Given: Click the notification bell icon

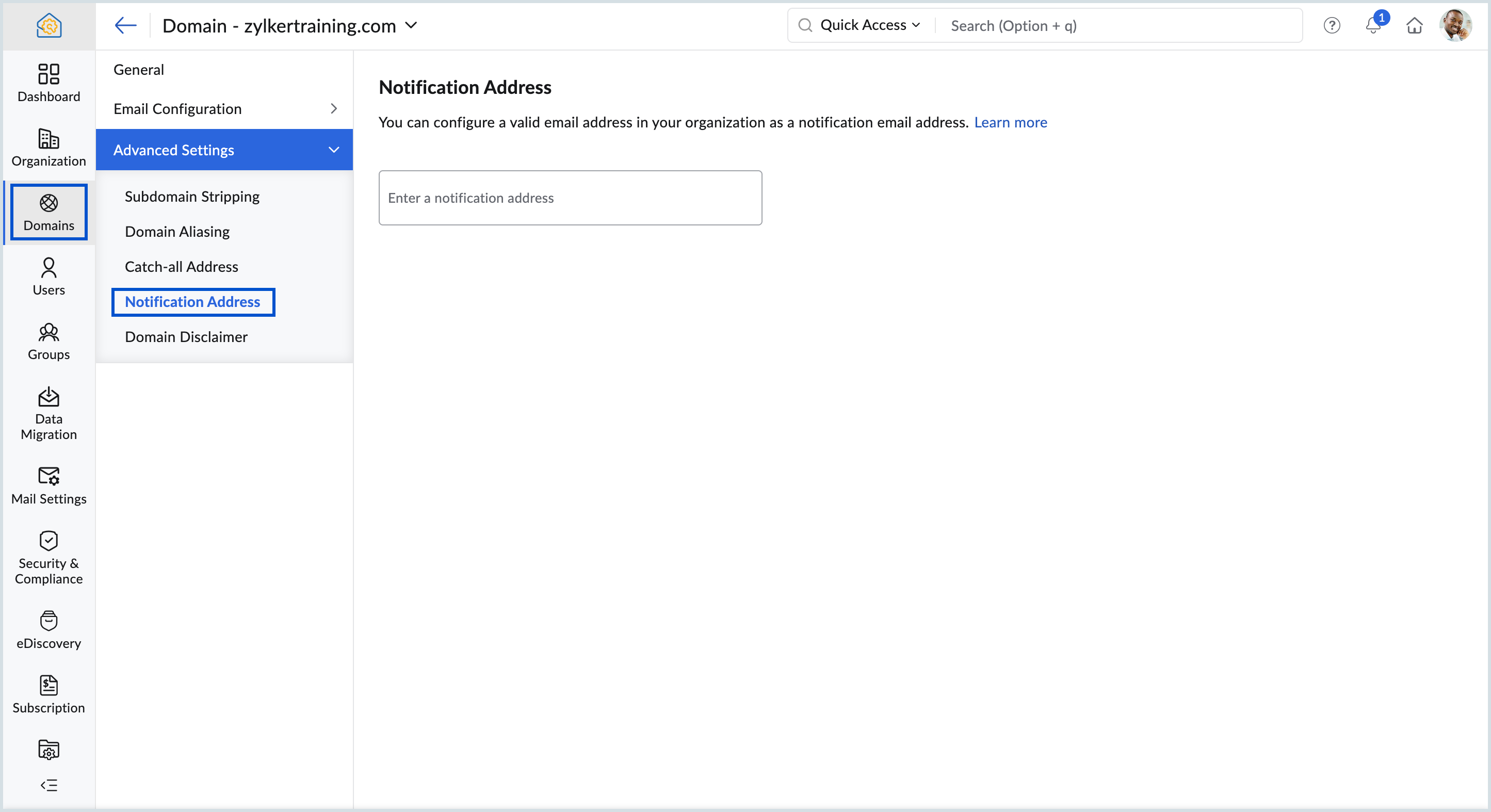Looking at the screenshot, I should (1373, 25).
